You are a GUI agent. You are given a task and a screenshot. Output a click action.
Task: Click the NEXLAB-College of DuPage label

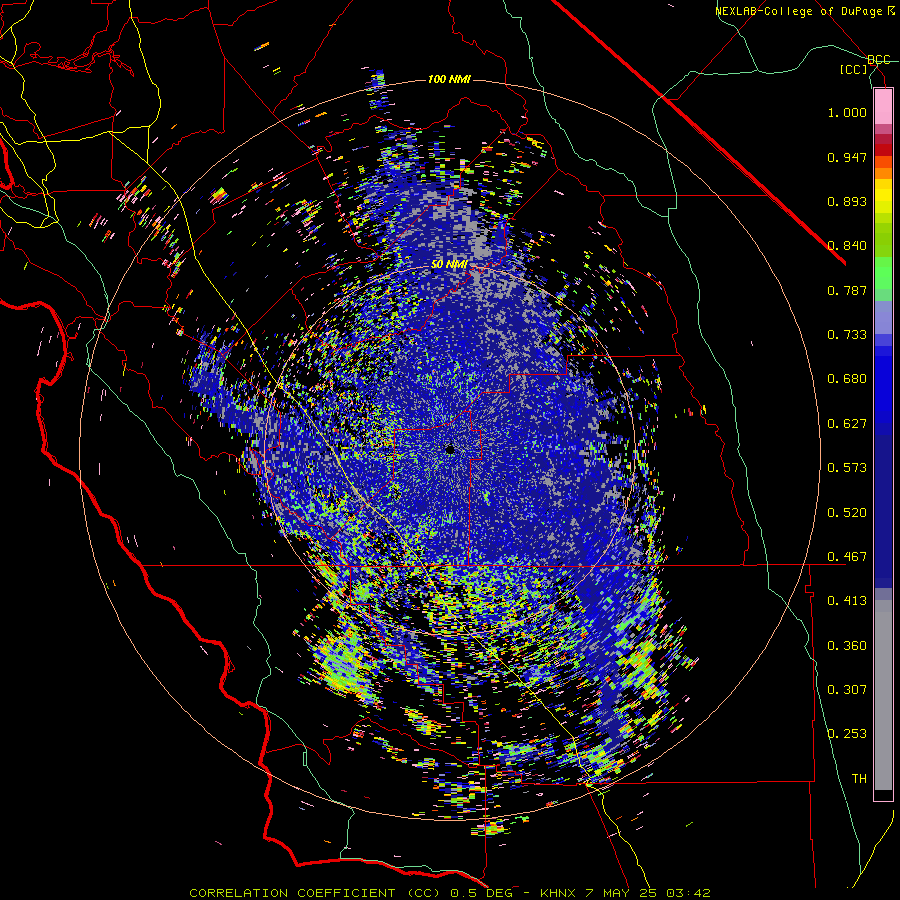pyautogui.click(x=798, y=11)
